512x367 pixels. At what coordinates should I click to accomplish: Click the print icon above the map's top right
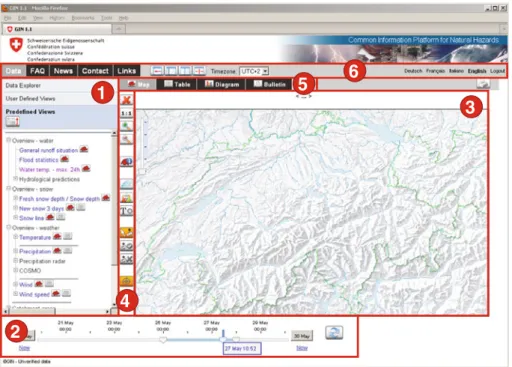coord(483,84)
